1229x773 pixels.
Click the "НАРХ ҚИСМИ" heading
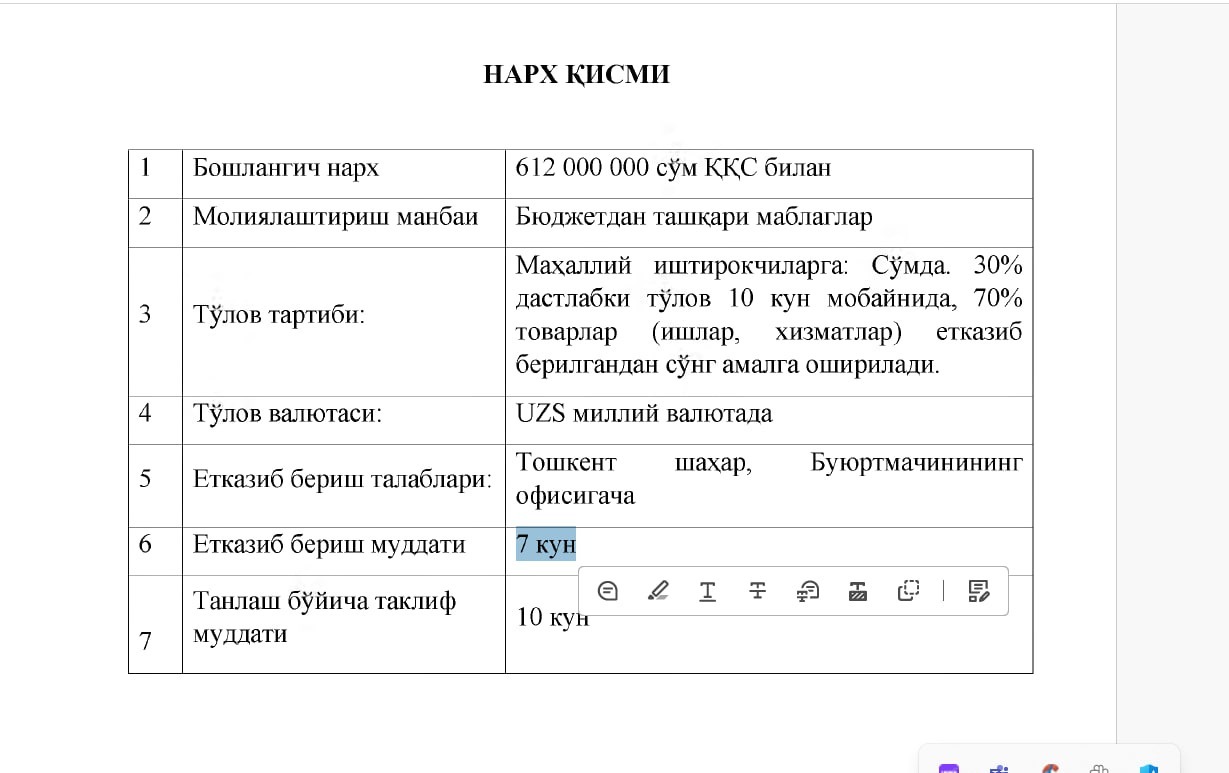coord(577,74)
